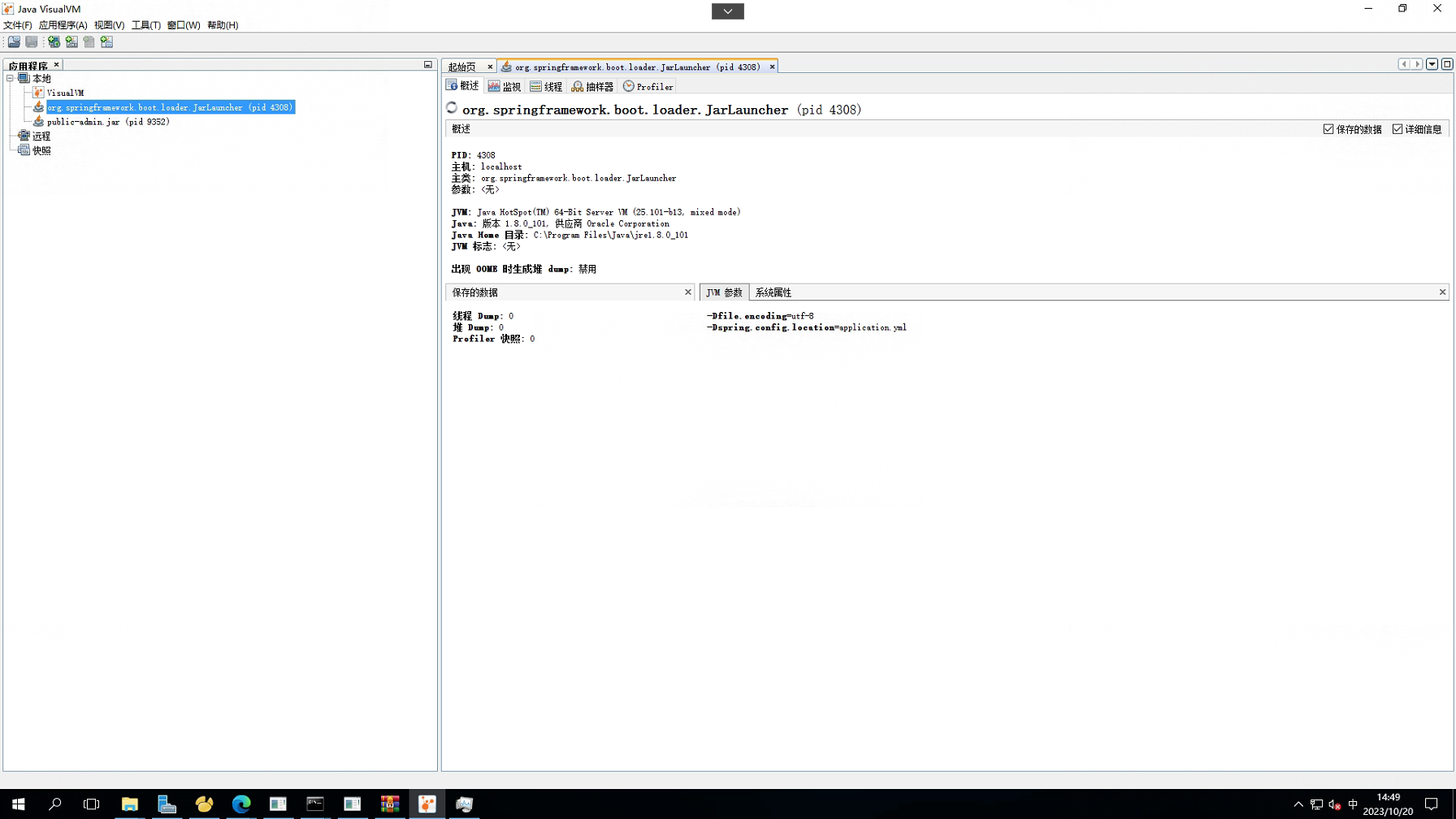
Task: Click the -Dspring.config.location argument line
Action: pyautogui.click(x=807, y=327)
